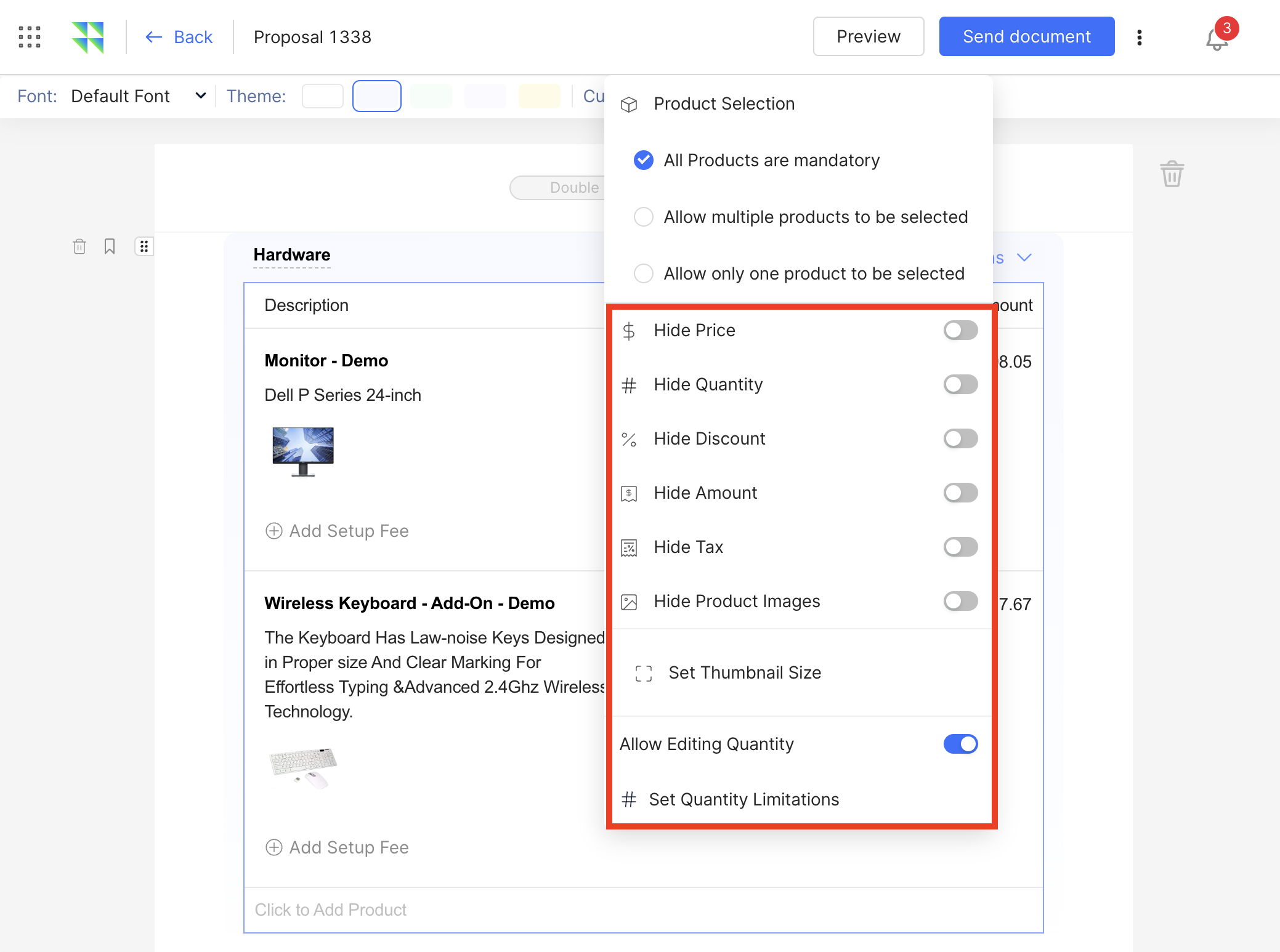
Task: Click the Click to Add Product field
Action: click(331, 910)
